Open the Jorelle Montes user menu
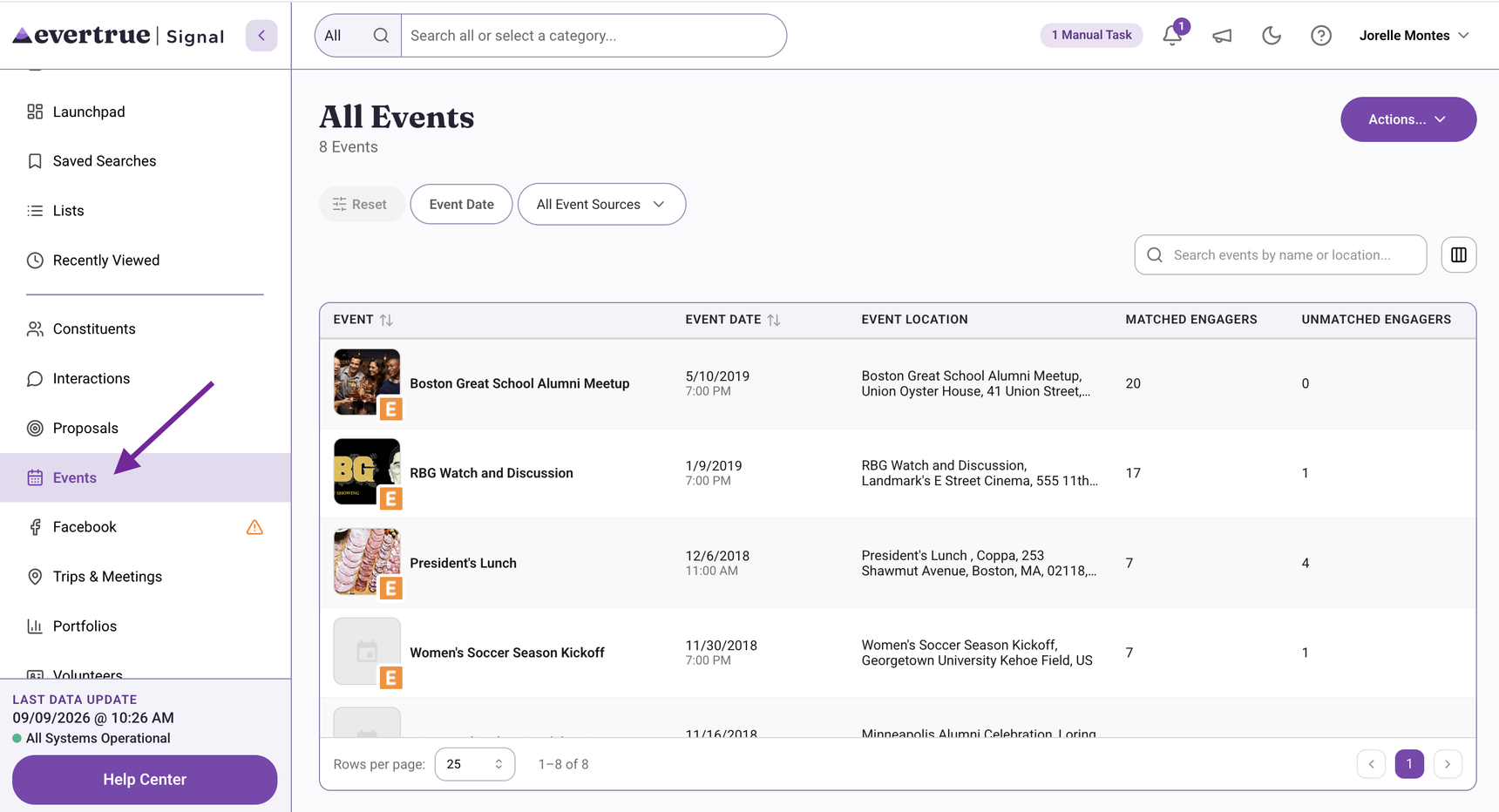Screen dimensions: 1499x812 pos(1414,36)
